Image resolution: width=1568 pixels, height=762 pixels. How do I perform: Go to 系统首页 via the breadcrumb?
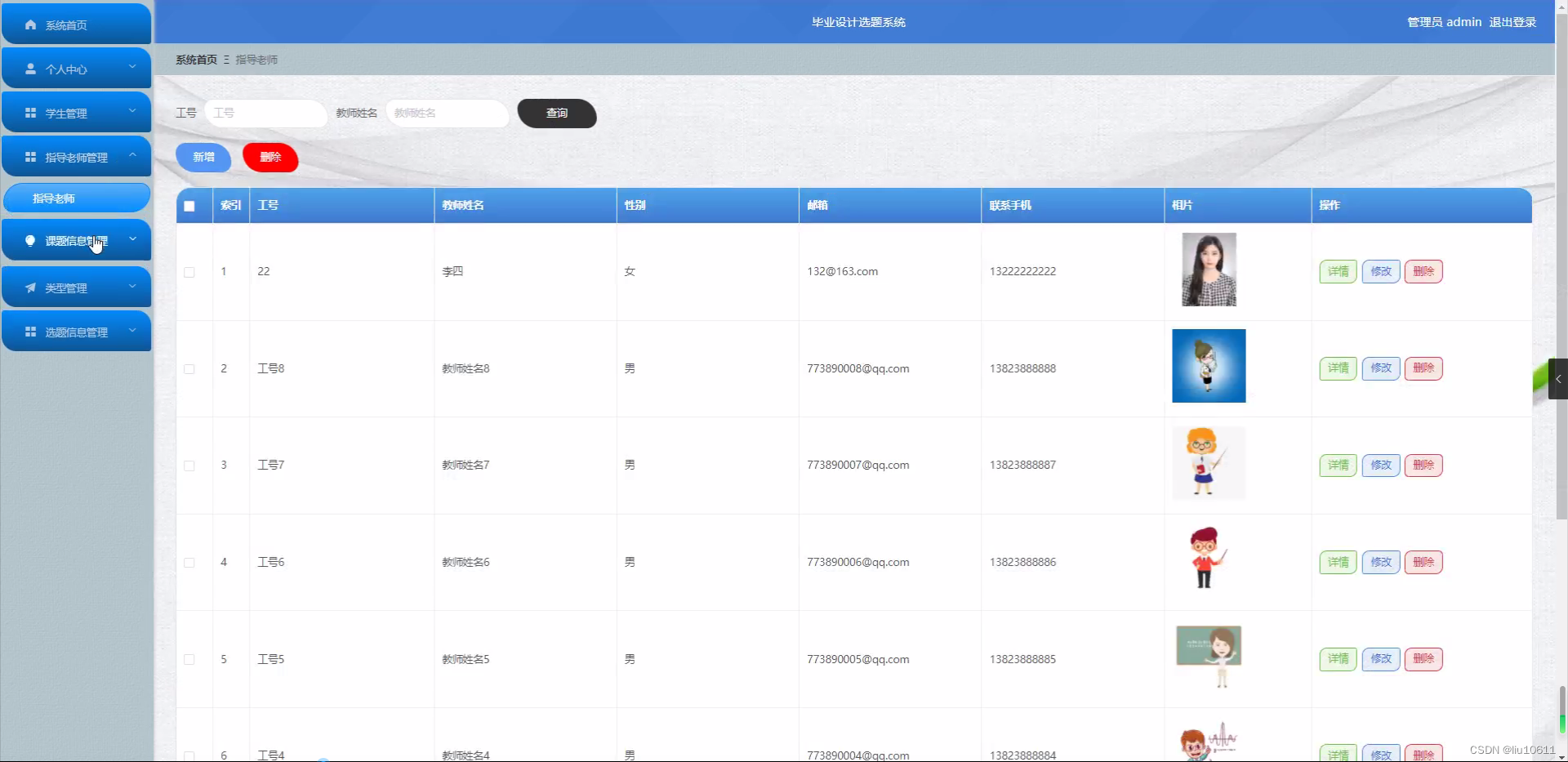click(196, 60)
